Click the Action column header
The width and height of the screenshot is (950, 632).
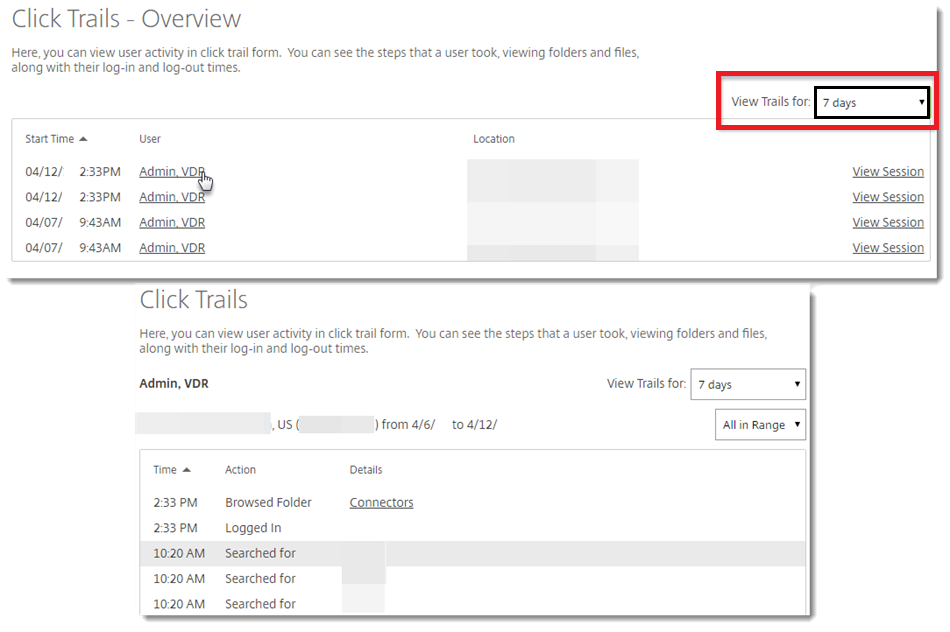click(240, 470)
